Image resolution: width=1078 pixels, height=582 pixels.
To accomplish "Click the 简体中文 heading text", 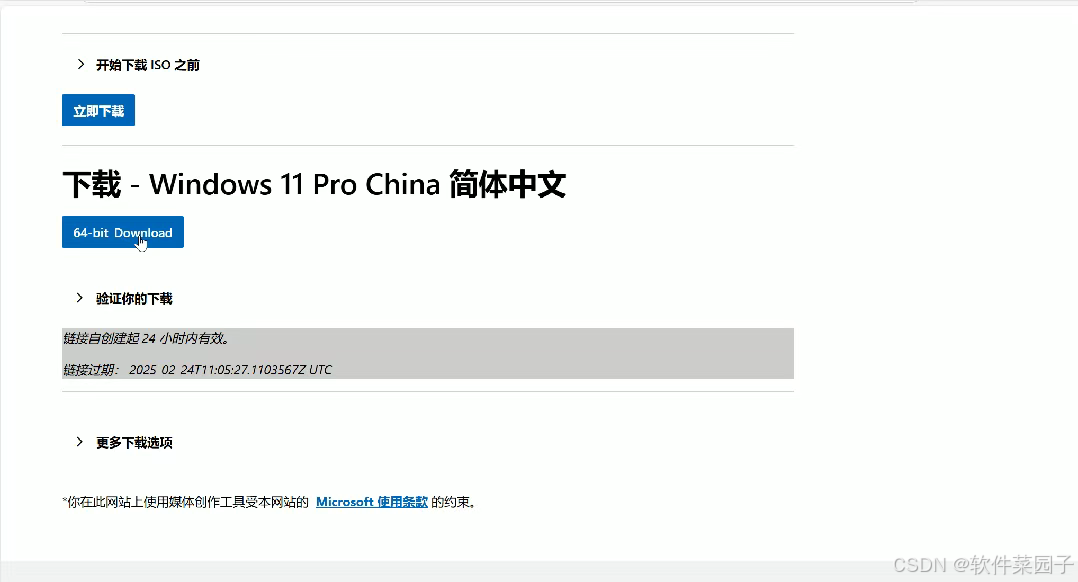I will coord(507,184).
